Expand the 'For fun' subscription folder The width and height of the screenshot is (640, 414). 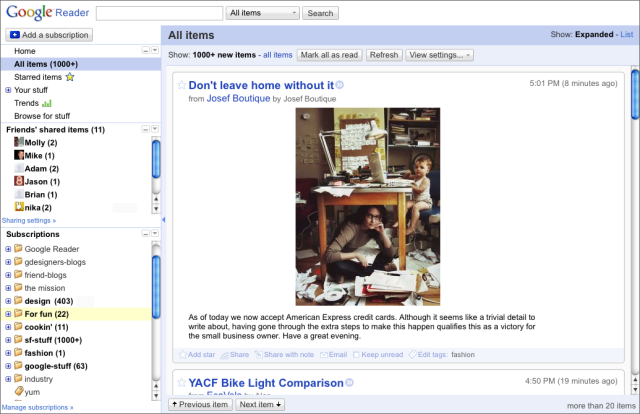click(x=8, y=314)
